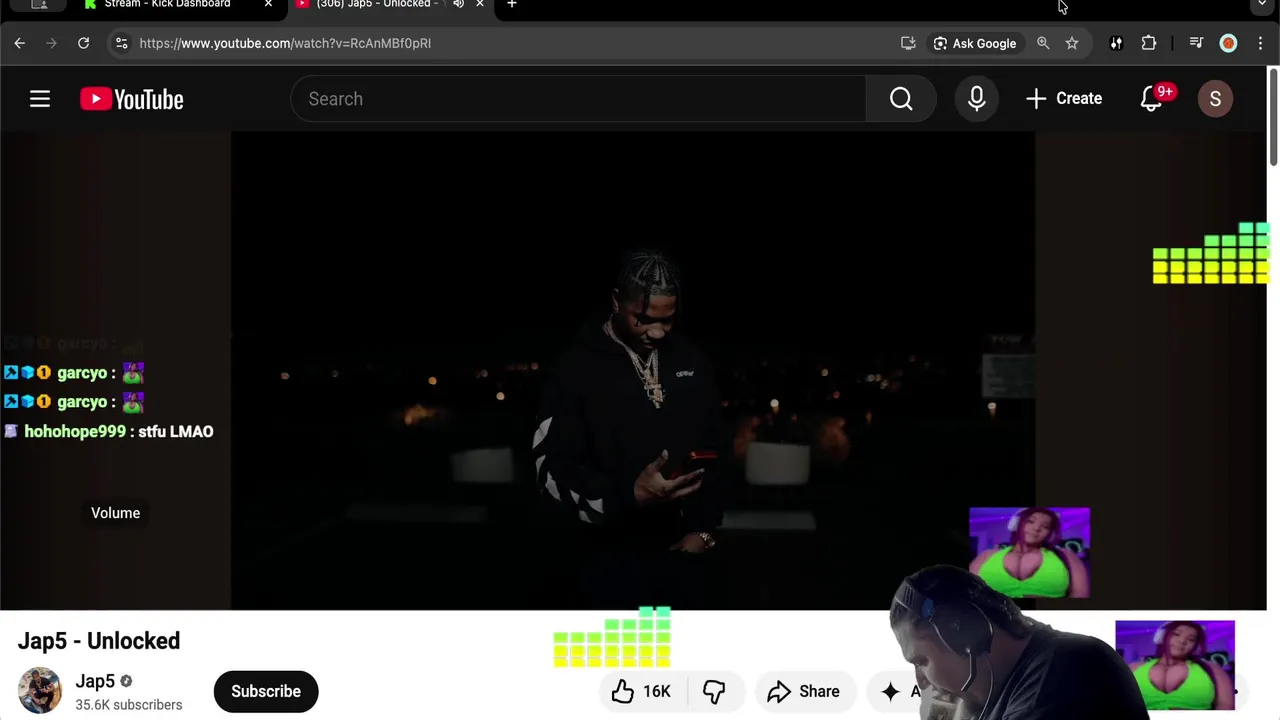Screen dimensions: 1280x720
Task: Click Ask Google button in address bar
Action: point(975,43)
